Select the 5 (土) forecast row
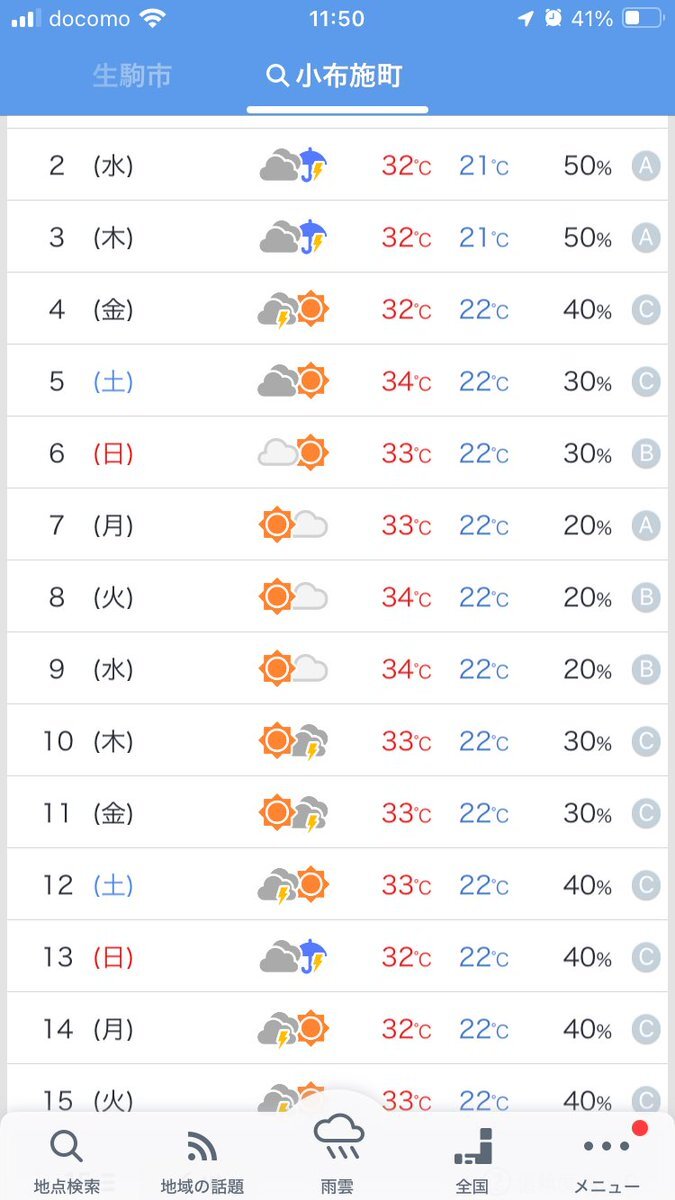Image resolution: width=675 pixels, height=1200 pixels. click(337, 381)
